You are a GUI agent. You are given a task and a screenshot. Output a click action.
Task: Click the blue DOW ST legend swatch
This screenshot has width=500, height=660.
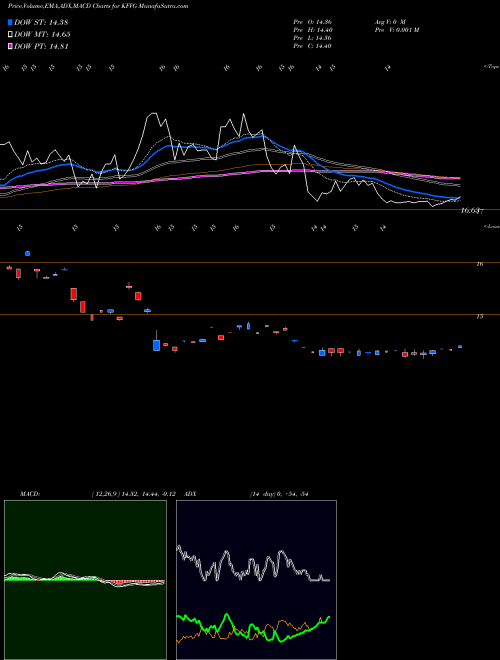10,22
